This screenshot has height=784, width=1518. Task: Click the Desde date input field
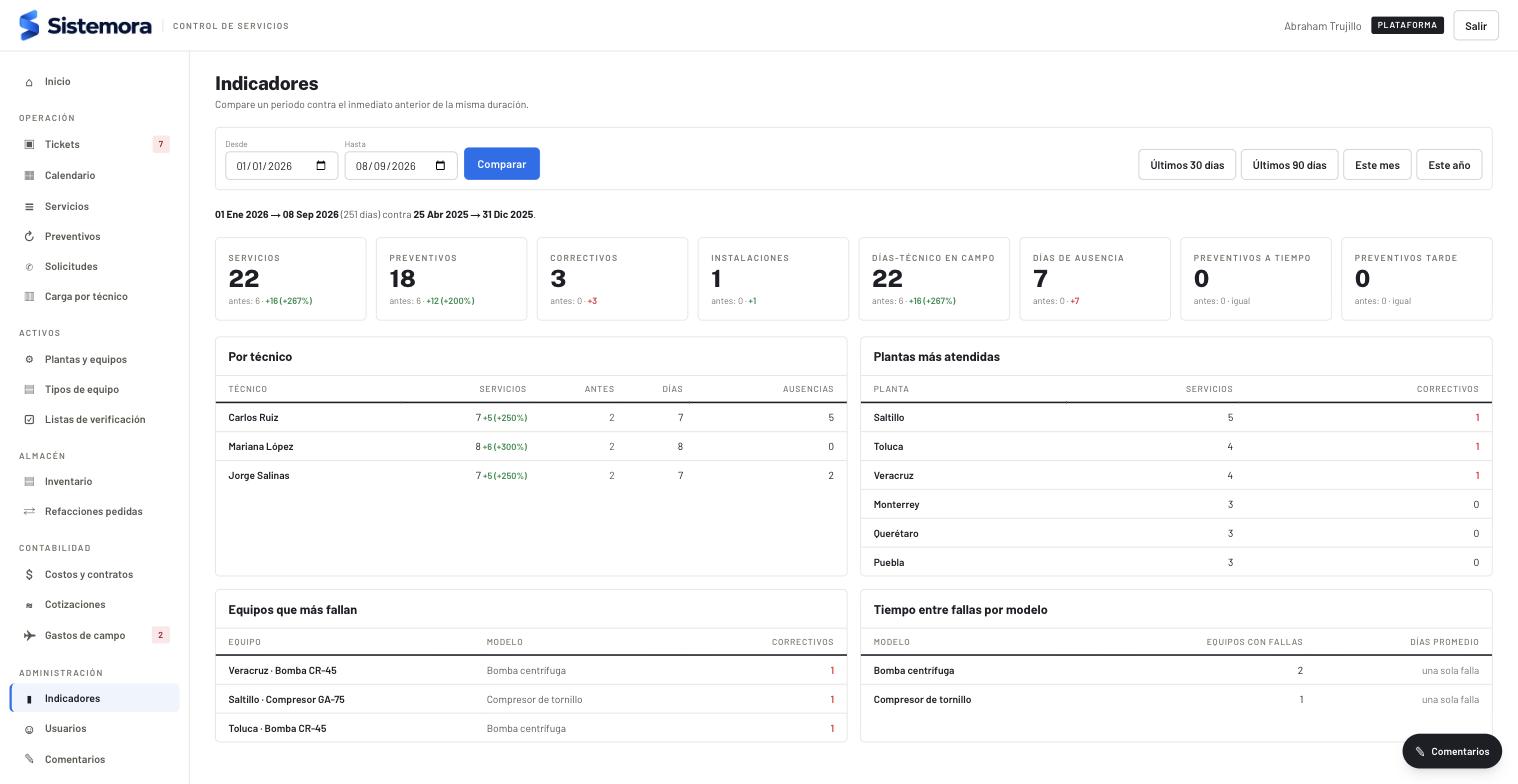tap(282, 166)
